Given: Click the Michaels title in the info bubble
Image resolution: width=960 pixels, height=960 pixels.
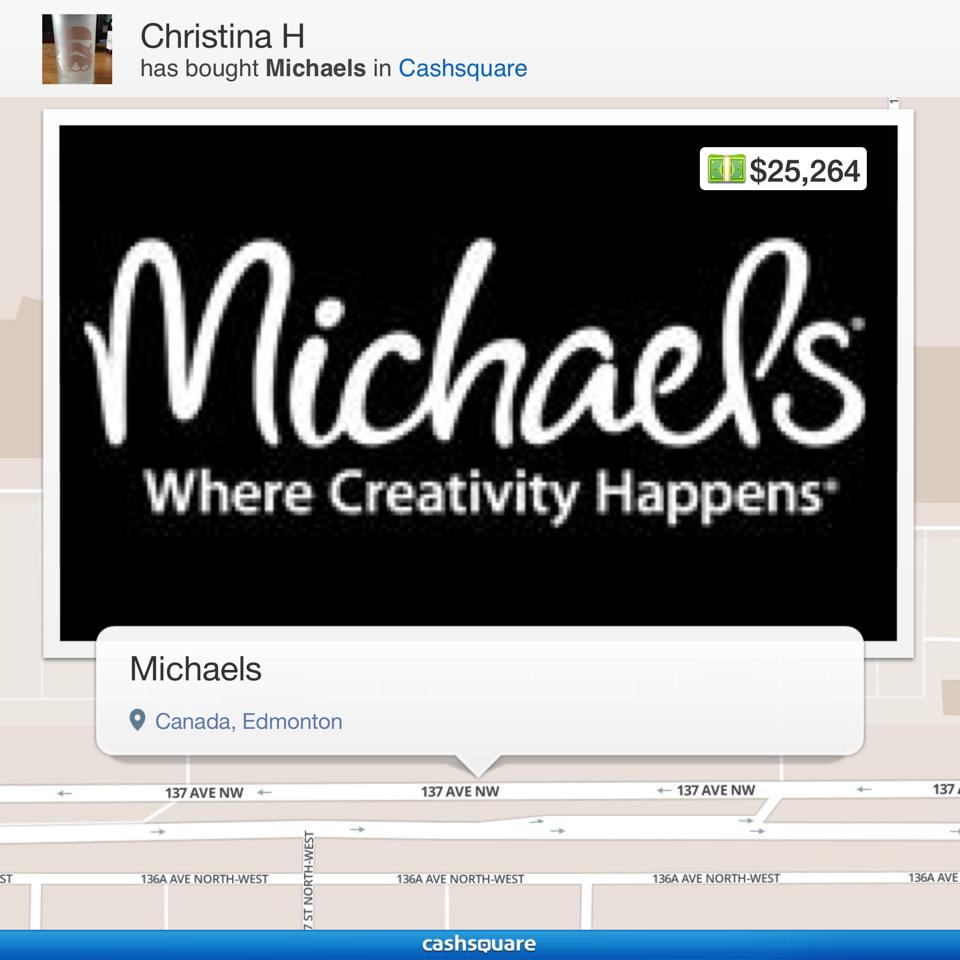Looking at the screenshot, I should [194, 670].
